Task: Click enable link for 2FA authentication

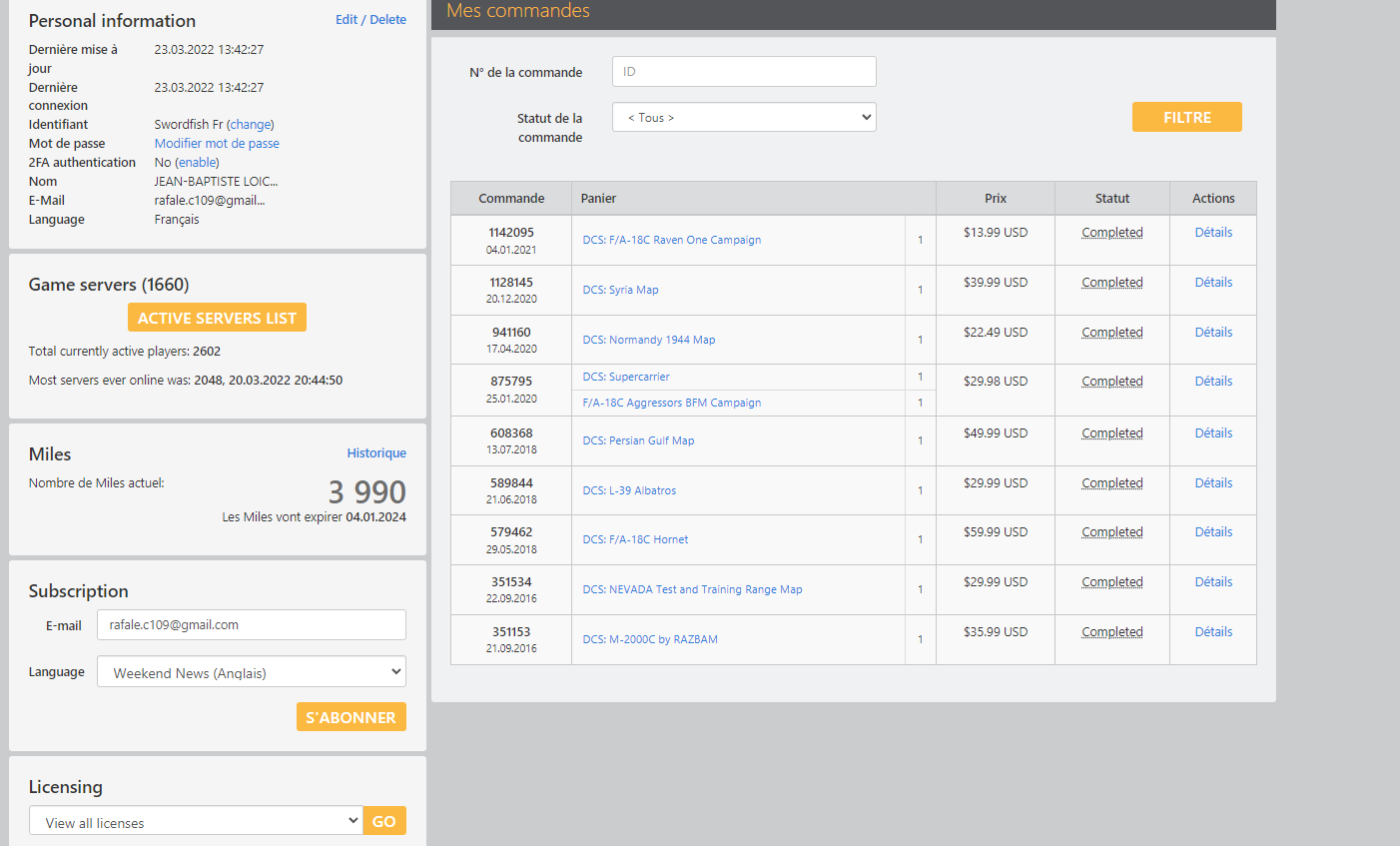Action: click(197, 163)
